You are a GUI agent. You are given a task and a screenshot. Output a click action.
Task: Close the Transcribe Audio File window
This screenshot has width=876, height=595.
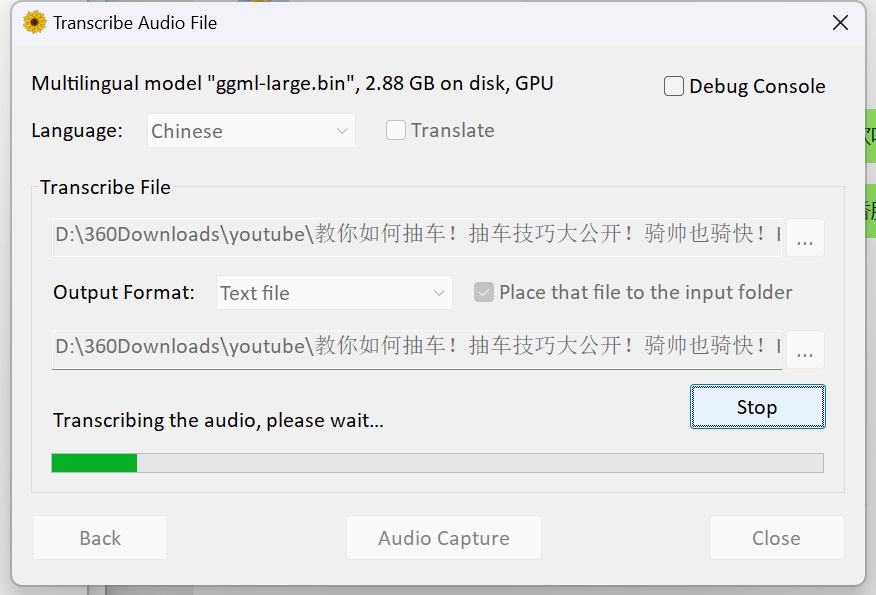840,23
